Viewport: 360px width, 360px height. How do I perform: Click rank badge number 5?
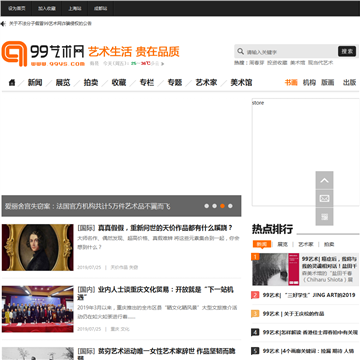(x=255, y=351)
